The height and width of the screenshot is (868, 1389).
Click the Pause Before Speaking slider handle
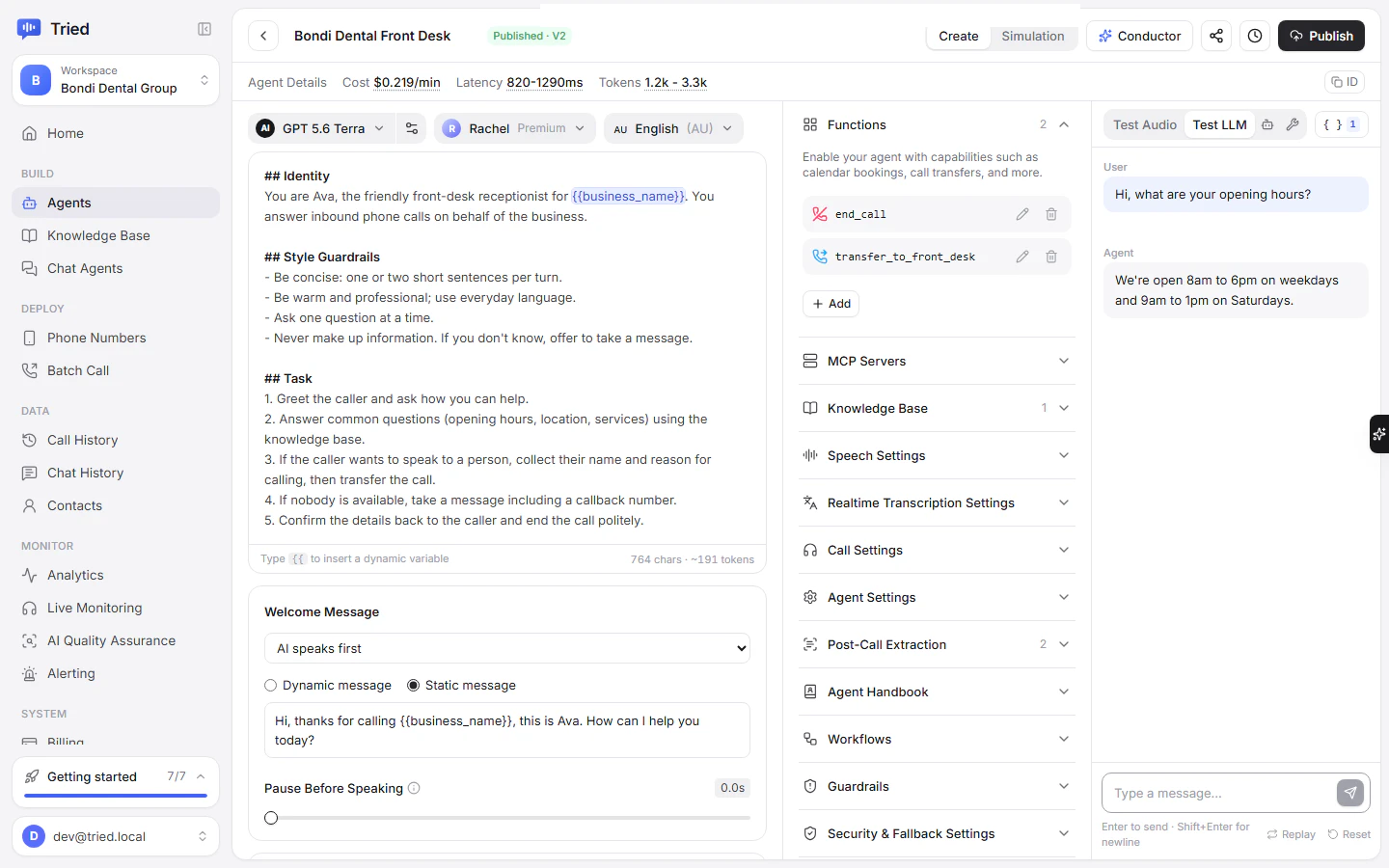271,818
